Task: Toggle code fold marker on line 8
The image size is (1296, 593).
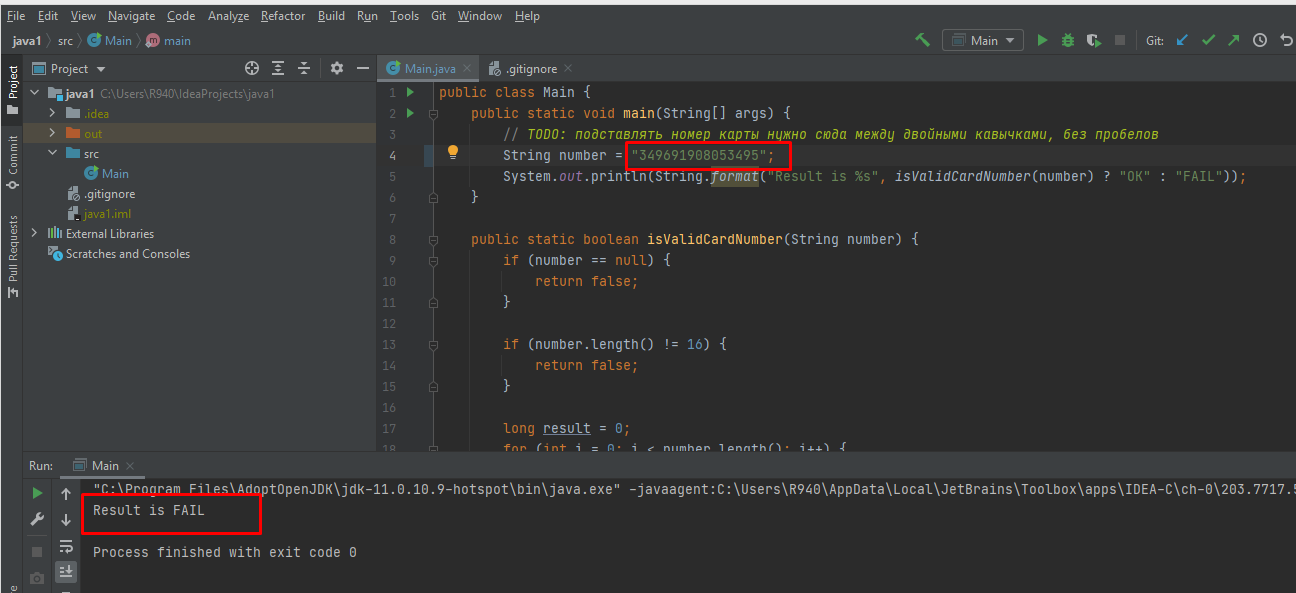Action: (433, 240)
